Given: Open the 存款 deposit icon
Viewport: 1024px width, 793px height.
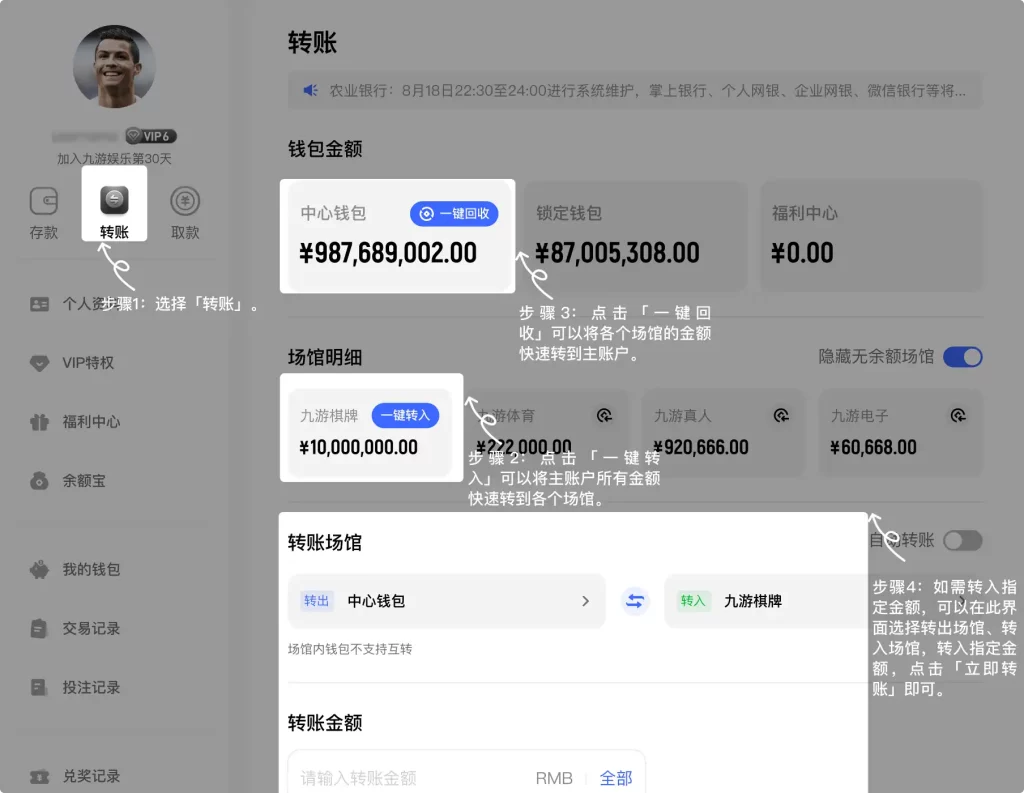Looking at the screenshot, I should 44,202.
